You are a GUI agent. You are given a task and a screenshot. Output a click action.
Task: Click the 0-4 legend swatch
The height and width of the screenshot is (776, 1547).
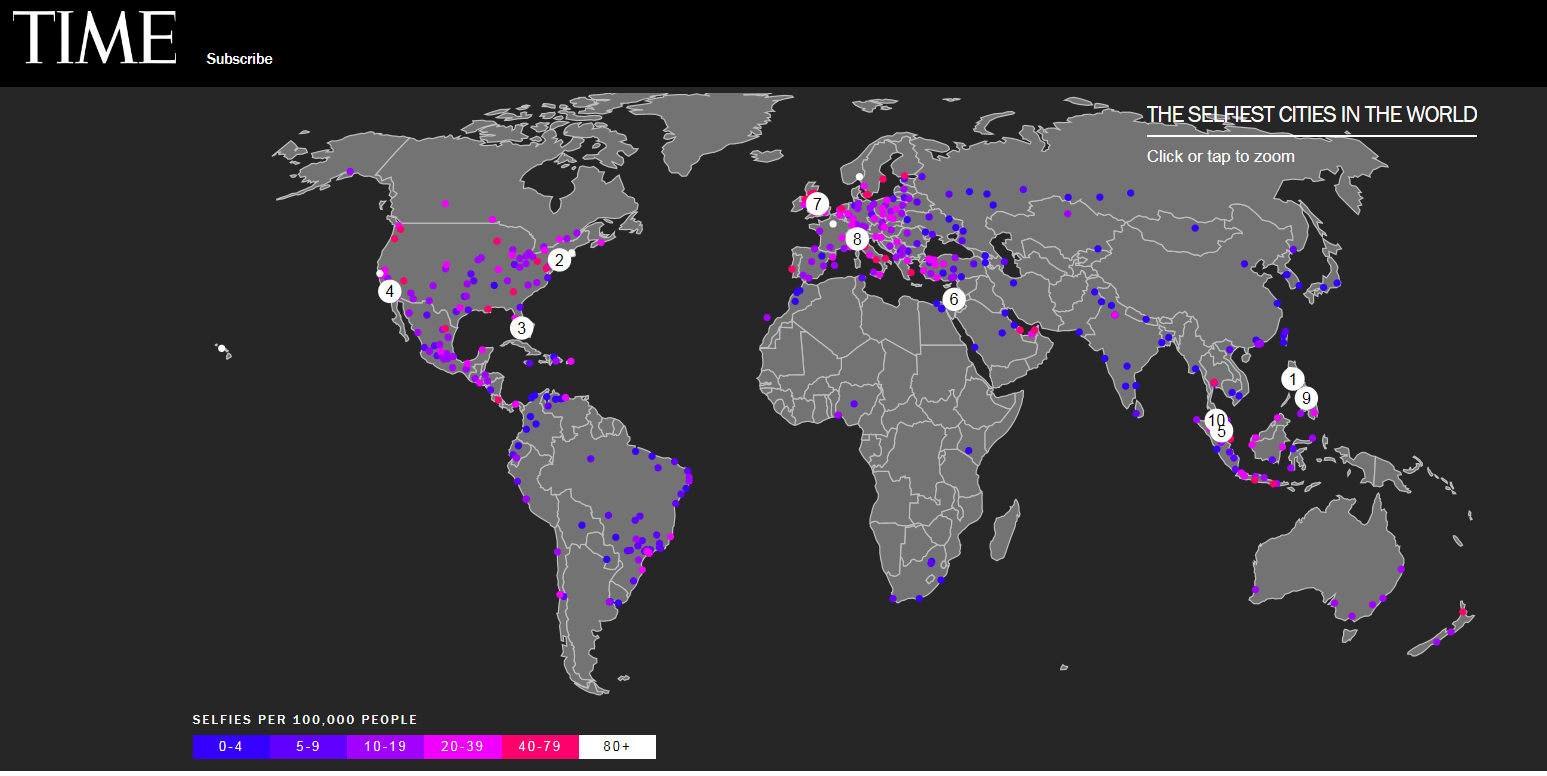tap(231, 747)
